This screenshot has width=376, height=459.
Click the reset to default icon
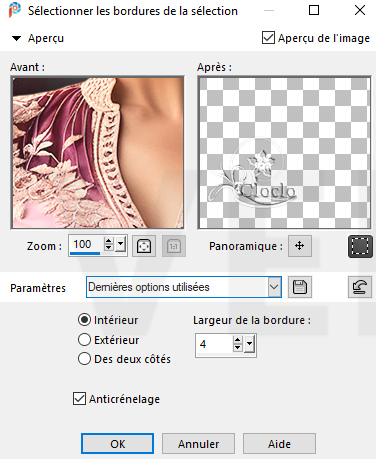pos(360,287)
